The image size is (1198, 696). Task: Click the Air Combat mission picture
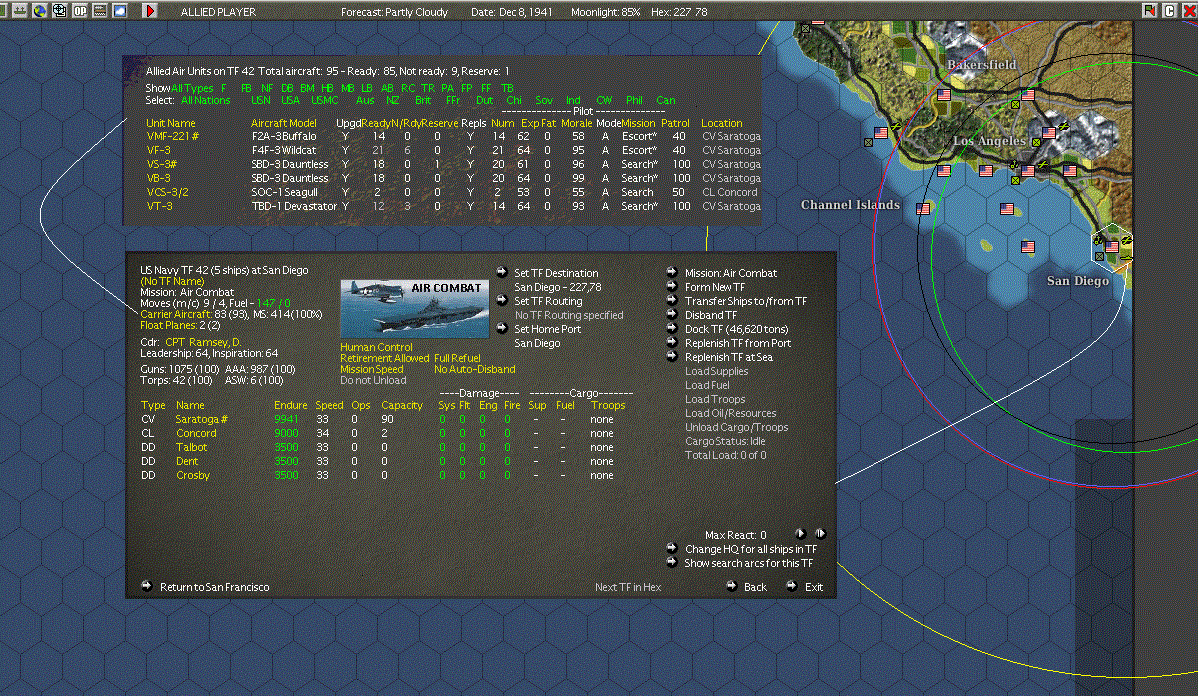click(x=414, y=309)
